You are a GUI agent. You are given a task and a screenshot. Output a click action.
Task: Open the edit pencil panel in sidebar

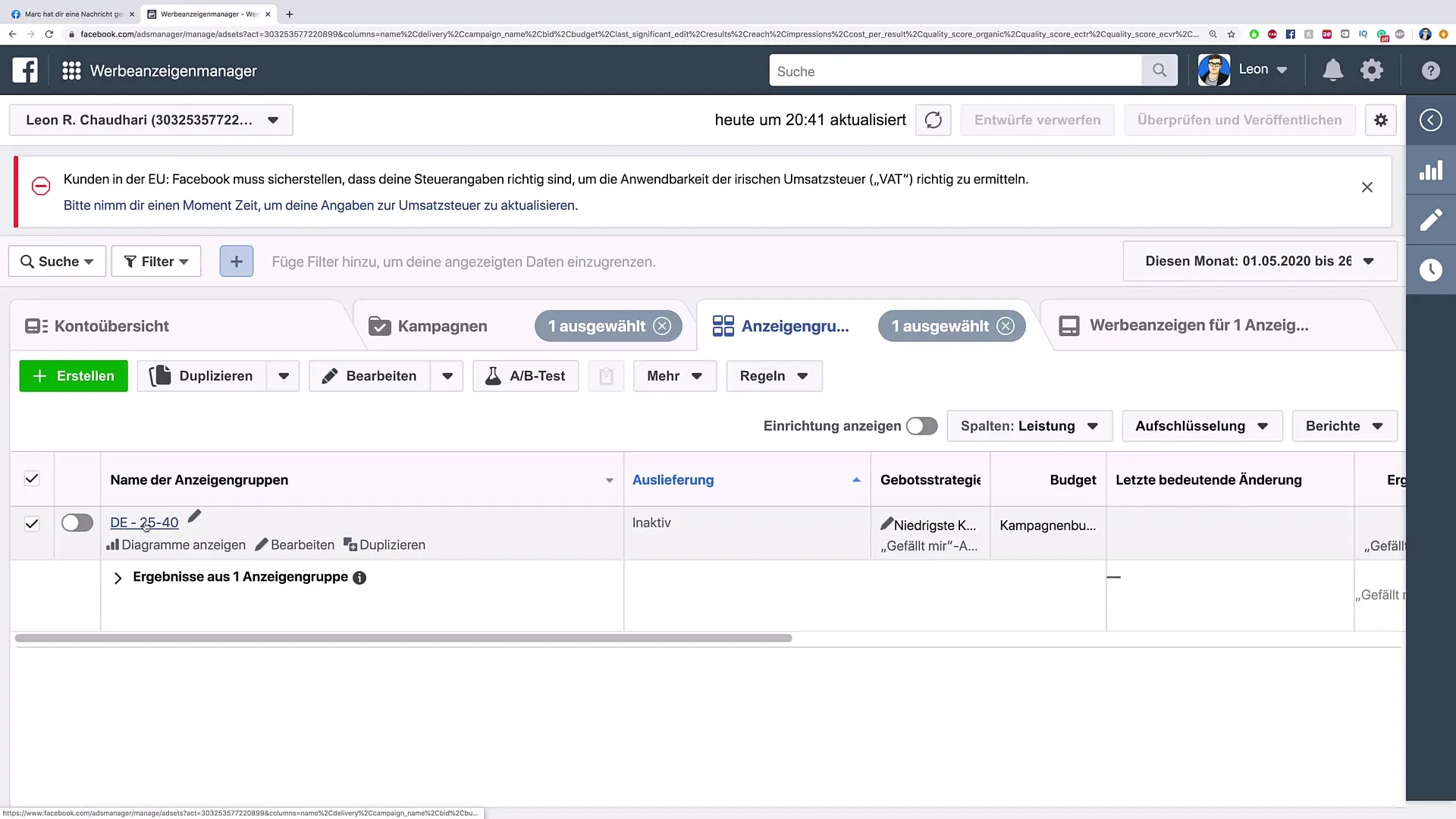[x=1431, y=220]
